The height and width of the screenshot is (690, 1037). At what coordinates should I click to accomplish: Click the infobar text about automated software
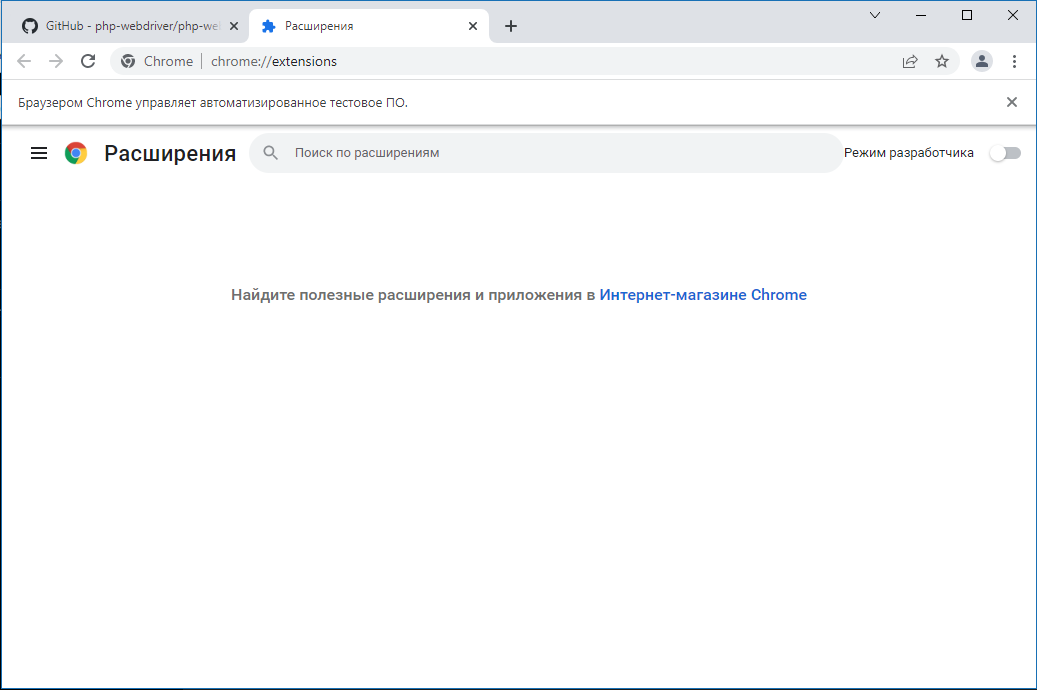[x=213, y=103]
